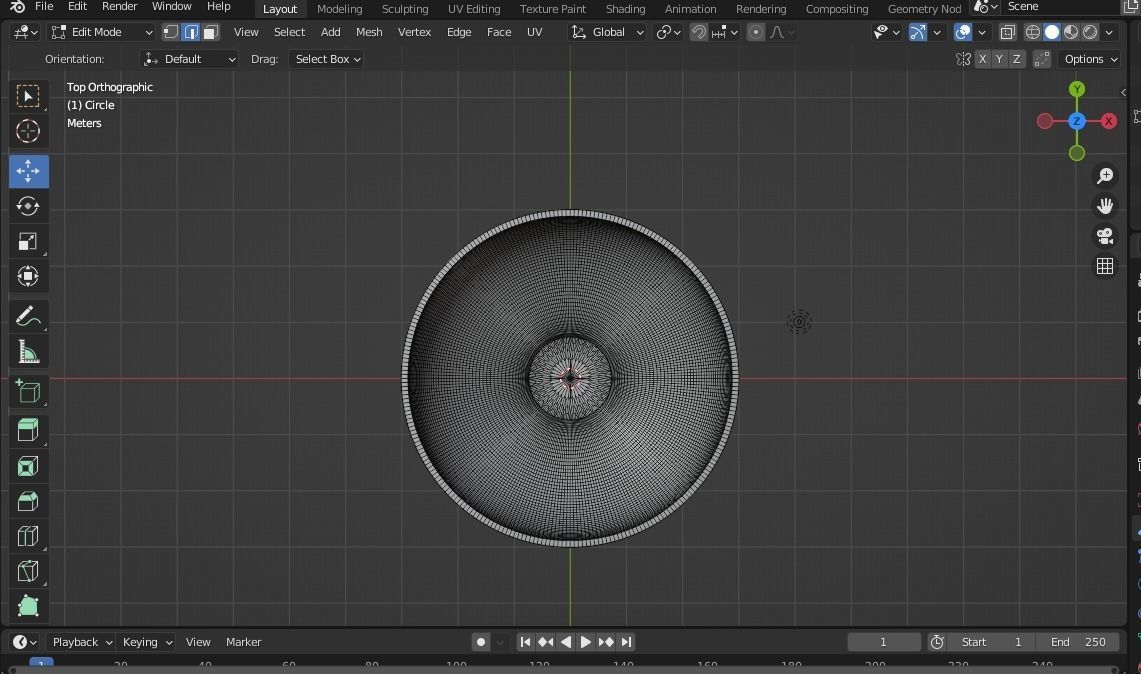Screen dimensions: 1141x674
Task: Open the Render menu
Action: pos(119,7)
